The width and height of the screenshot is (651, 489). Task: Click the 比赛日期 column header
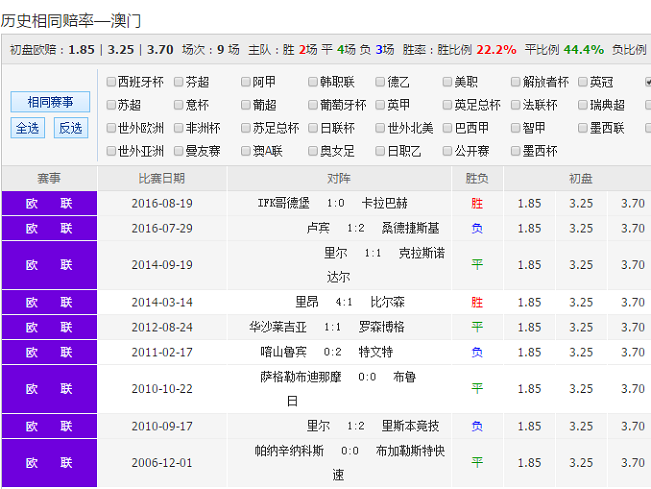(x=162, y=178)
